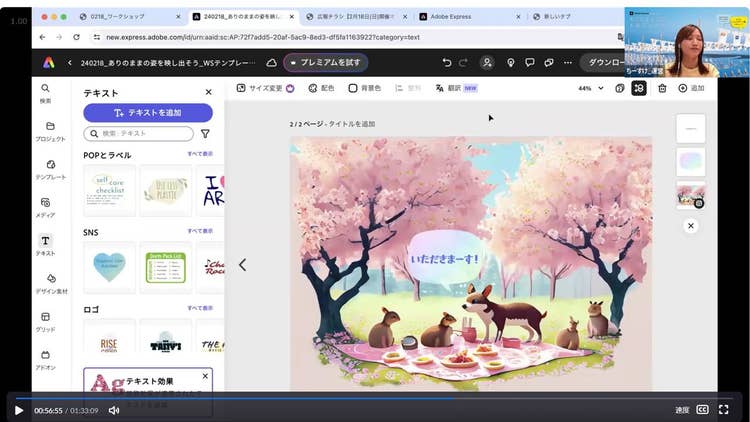Mute the video volume
750x422 pixels.
pos(114,411)
